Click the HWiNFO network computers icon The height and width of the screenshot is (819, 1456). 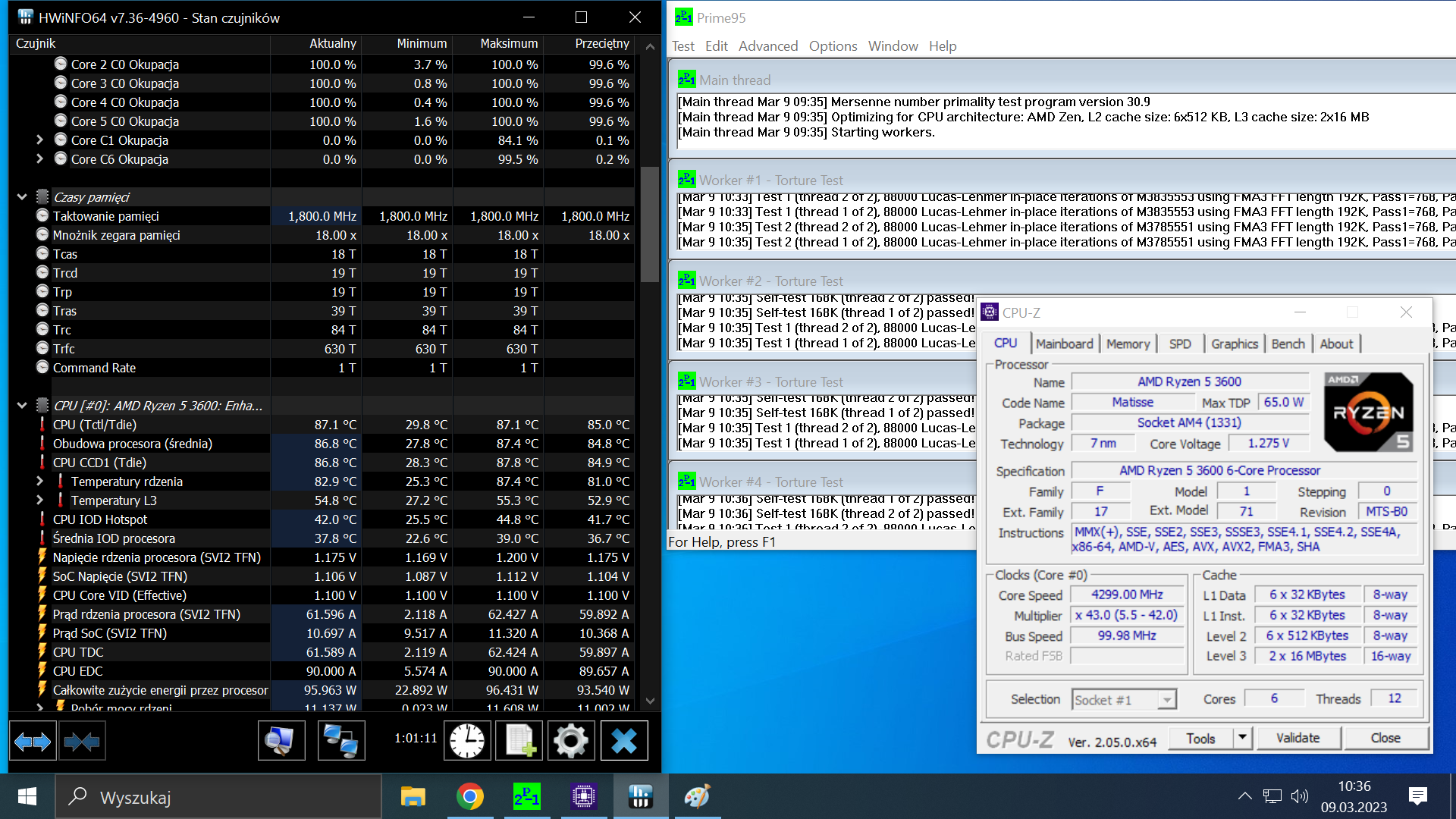click(x=340, y=741)
